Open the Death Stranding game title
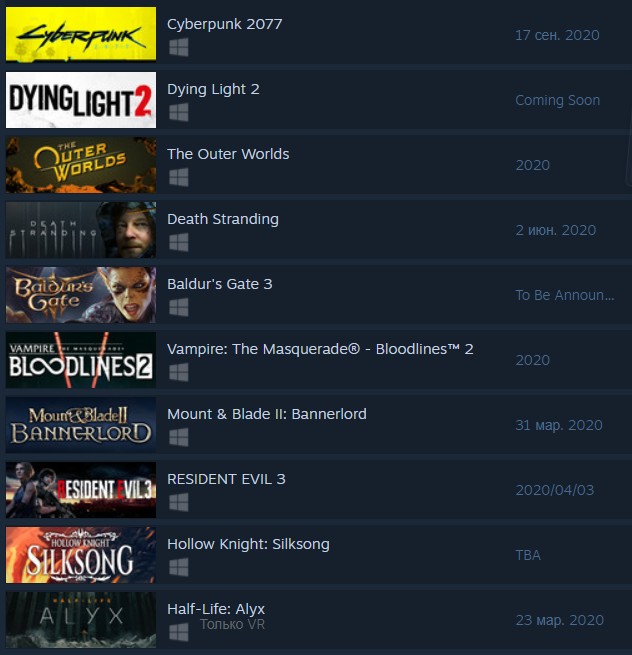The width and height of the screenshot is (632, 655). [223, 219]
